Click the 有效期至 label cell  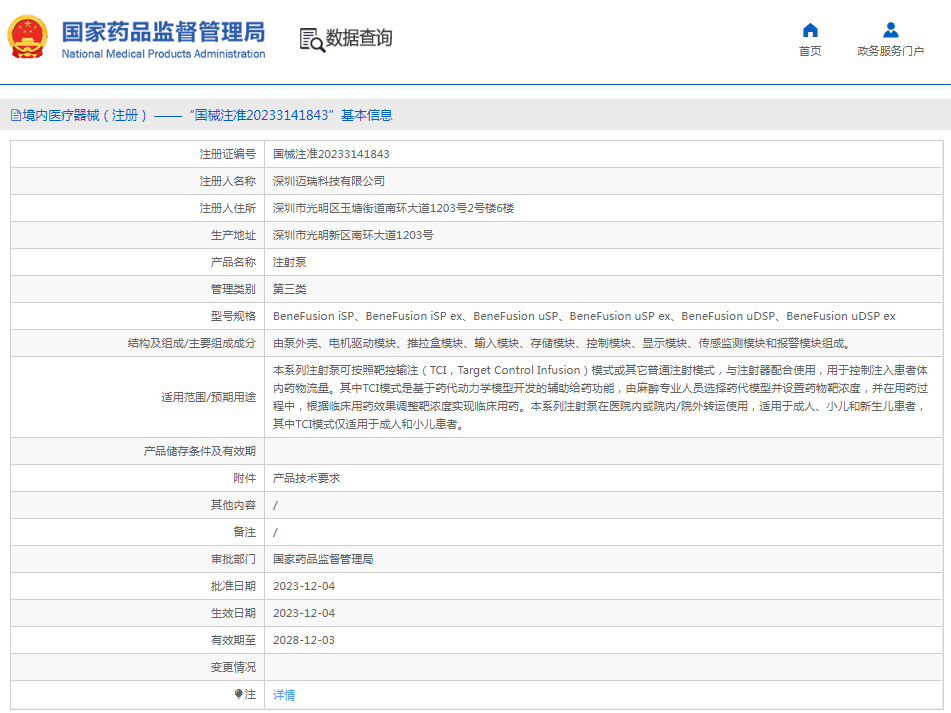tap(138, 640)
